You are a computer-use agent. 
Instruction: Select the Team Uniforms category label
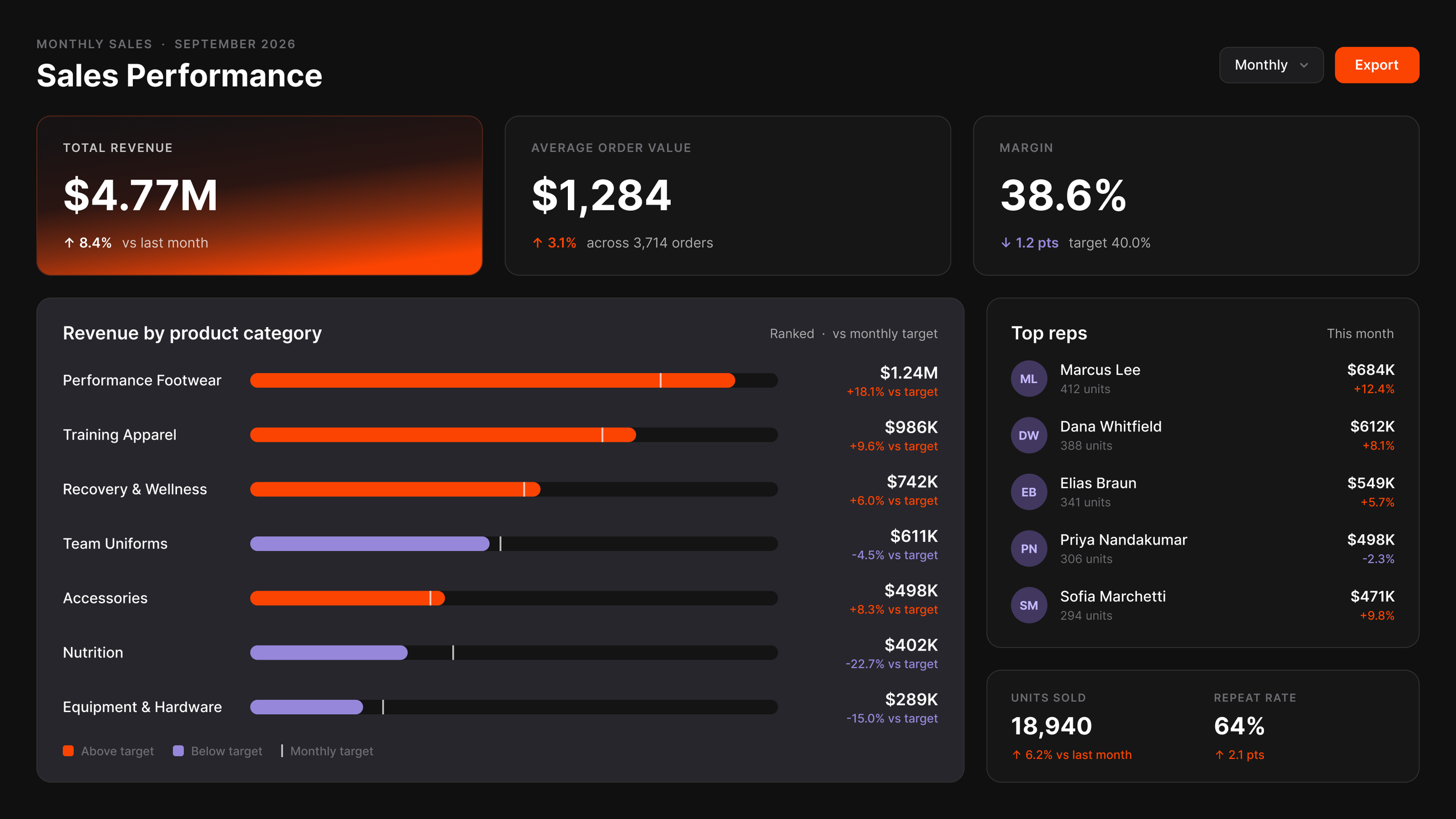115,544
